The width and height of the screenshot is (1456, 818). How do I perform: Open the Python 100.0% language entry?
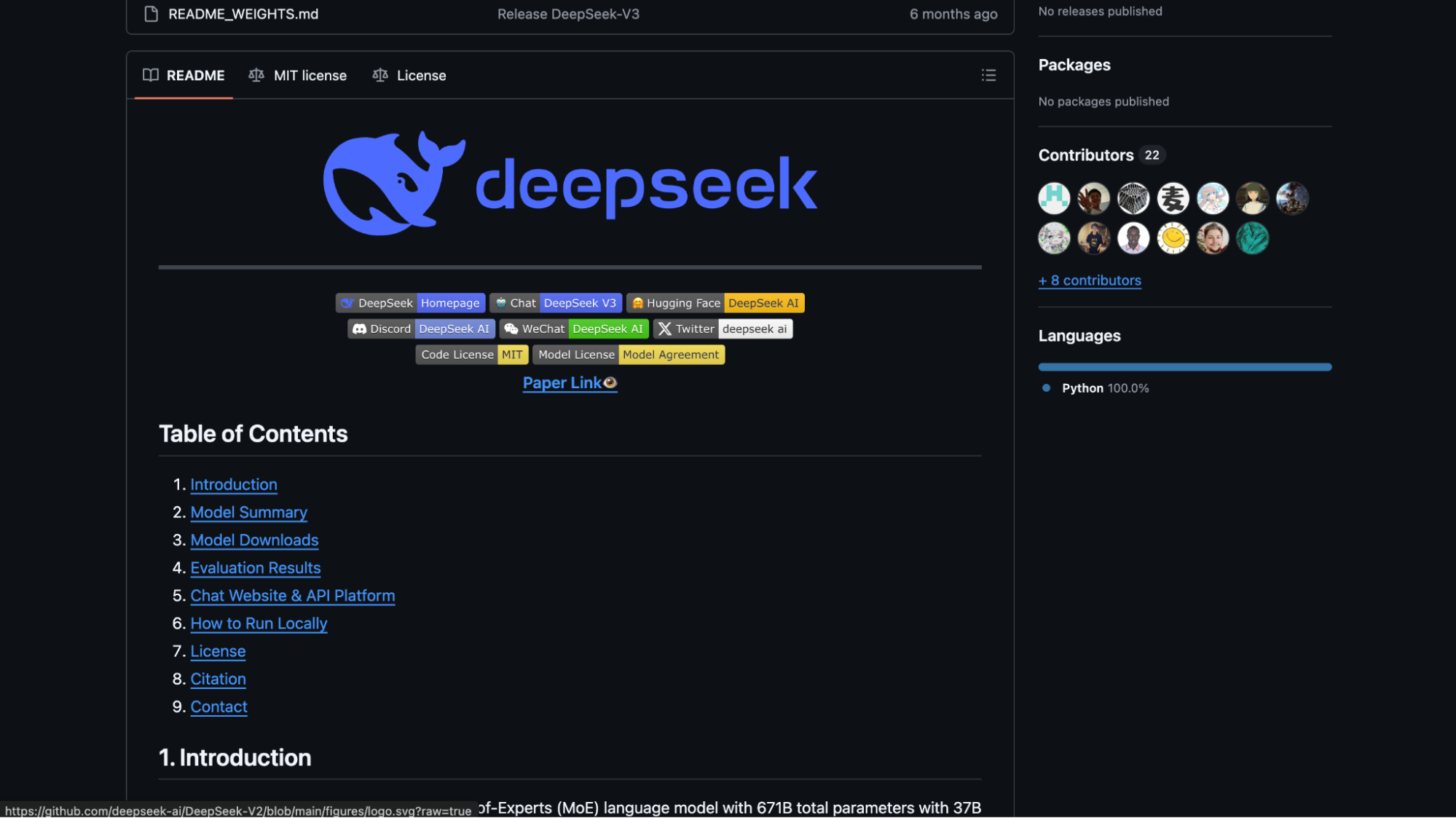click(1095, 388)
